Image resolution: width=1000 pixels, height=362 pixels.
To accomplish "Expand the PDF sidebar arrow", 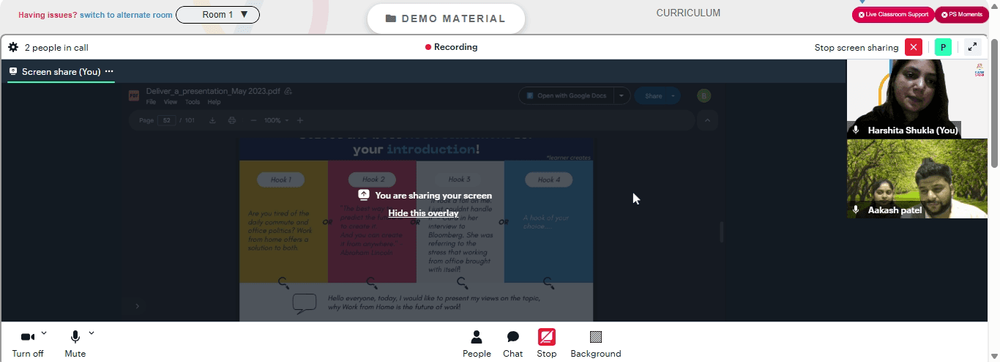I will click(137, 307).
